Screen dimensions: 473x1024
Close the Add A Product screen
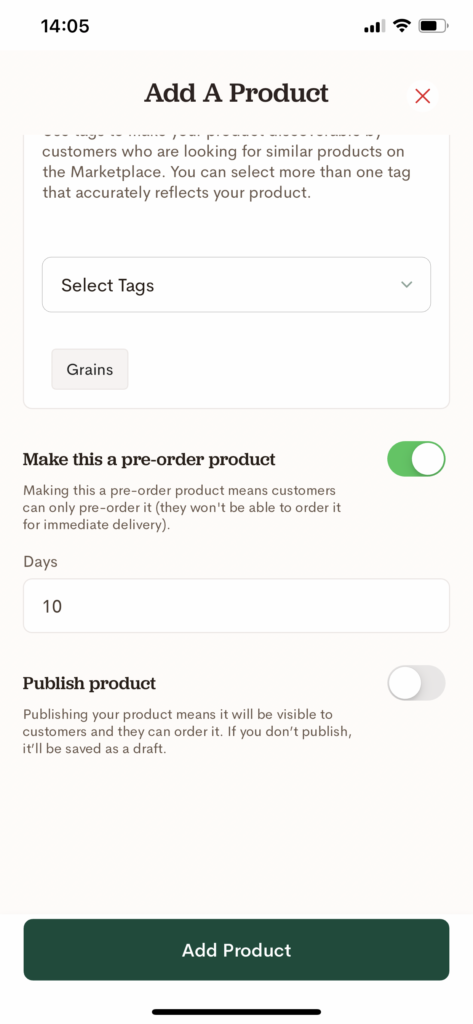coord(423,96)
